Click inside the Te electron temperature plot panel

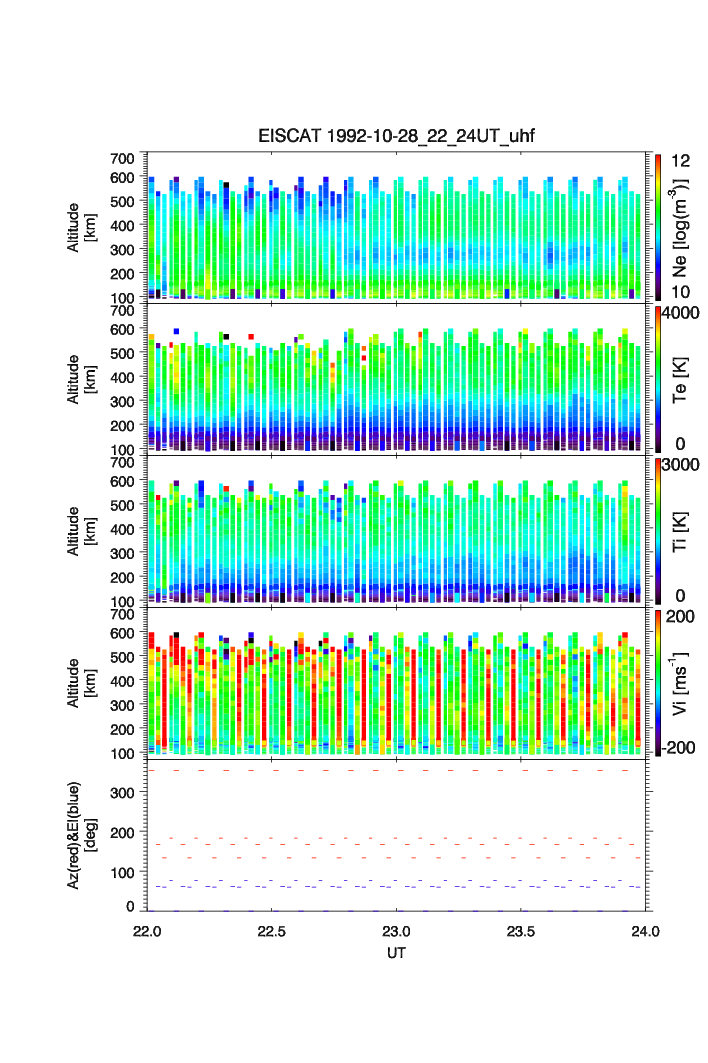[396, 378]
